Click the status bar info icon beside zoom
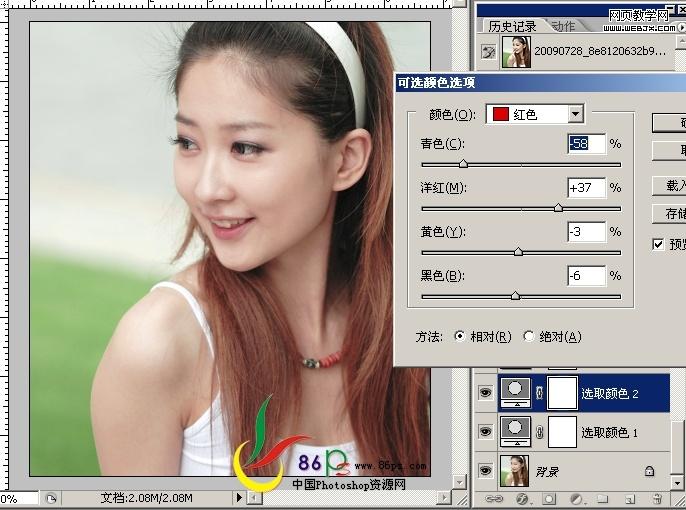This screenshot has height=510, width=686. [51, 499]
